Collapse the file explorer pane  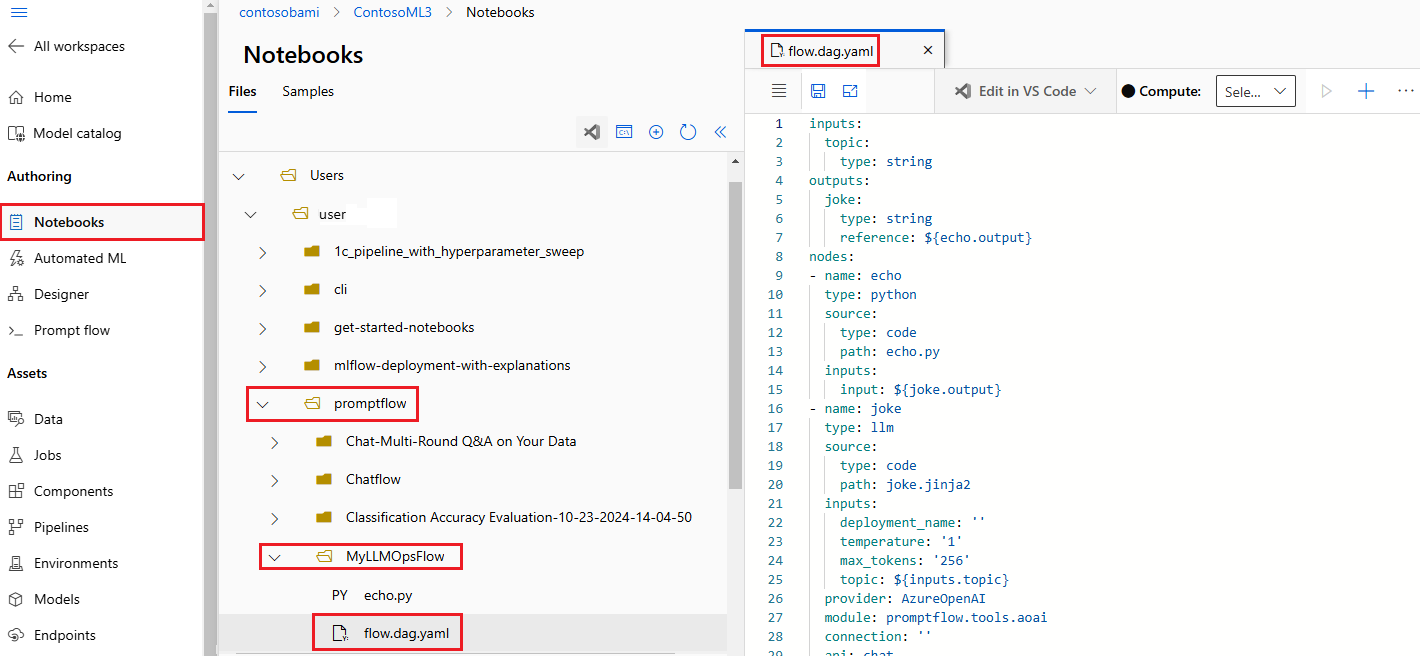[x=720, y=132]
